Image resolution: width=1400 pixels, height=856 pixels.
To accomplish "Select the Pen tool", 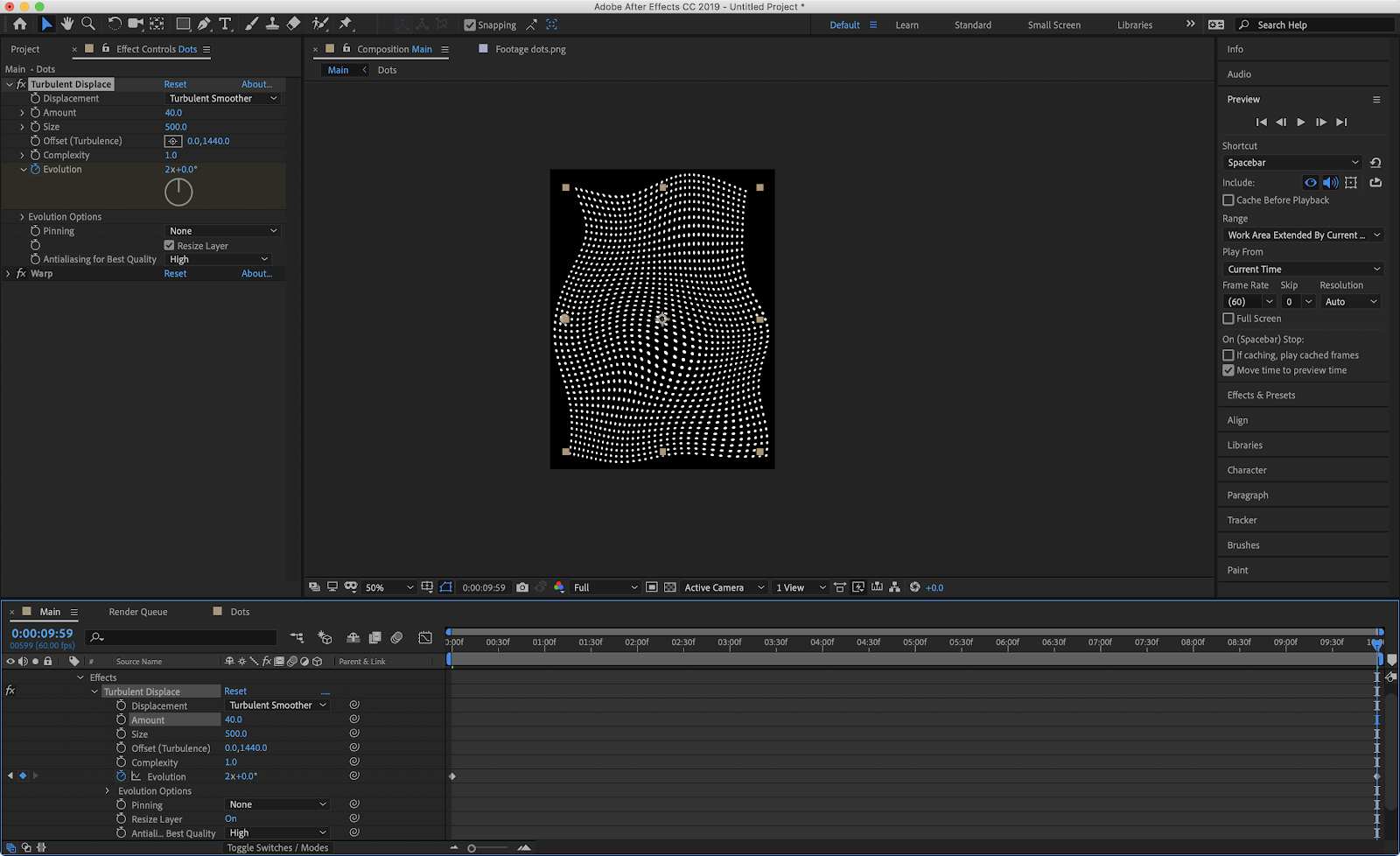I will coord(204,25).
